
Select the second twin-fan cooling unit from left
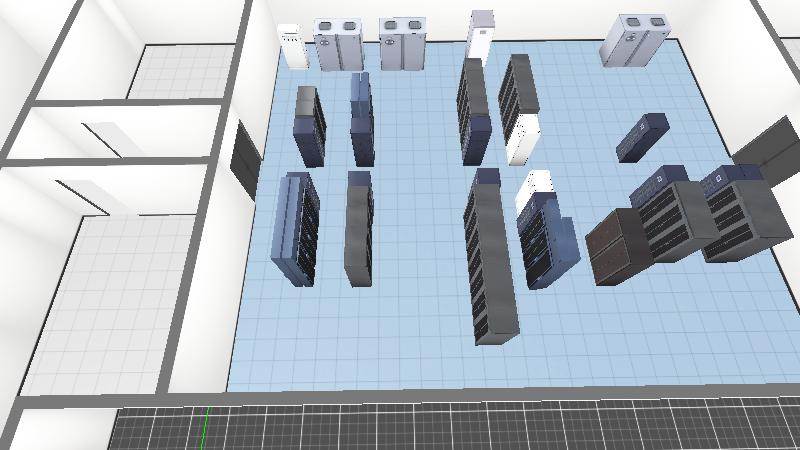pyautogui.click(x=401, y=45)
